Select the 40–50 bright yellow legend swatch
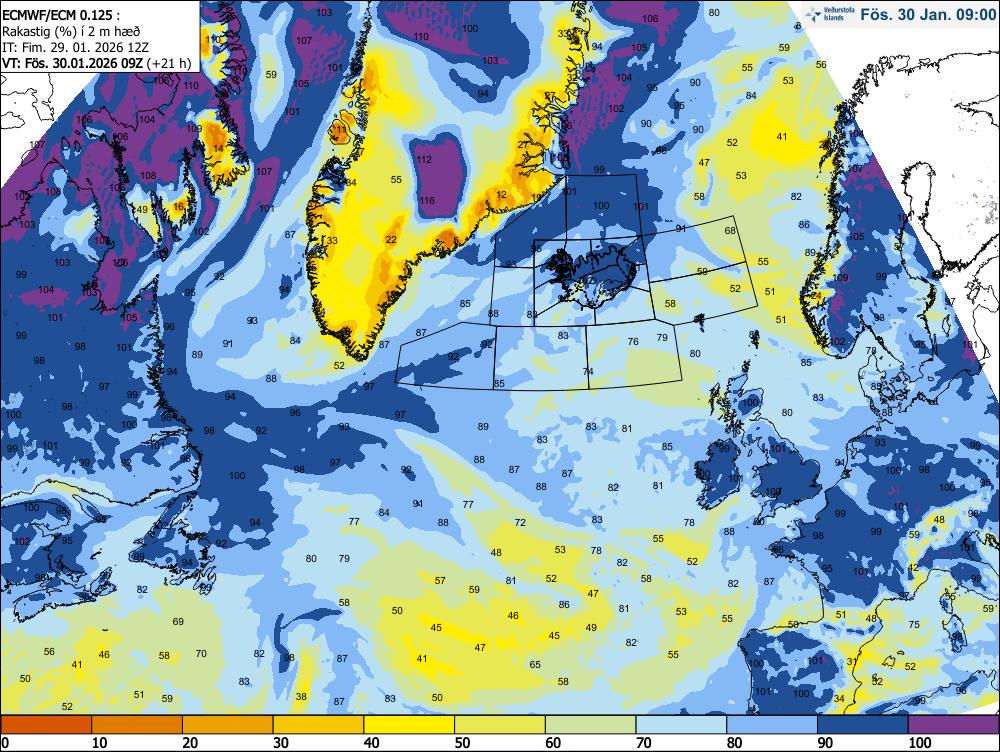 tap(409, 724)
